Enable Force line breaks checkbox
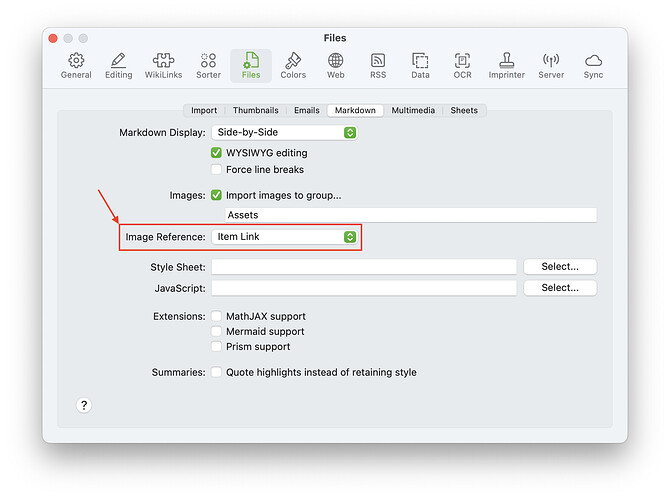 click(x=216, y=169)
